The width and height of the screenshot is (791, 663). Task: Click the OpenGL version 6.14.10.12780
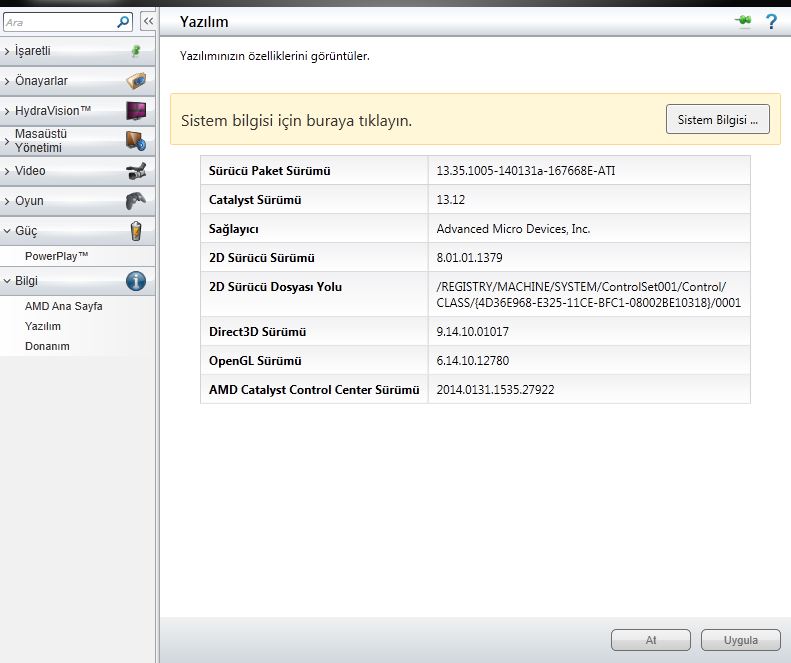(x=473, y=361)
